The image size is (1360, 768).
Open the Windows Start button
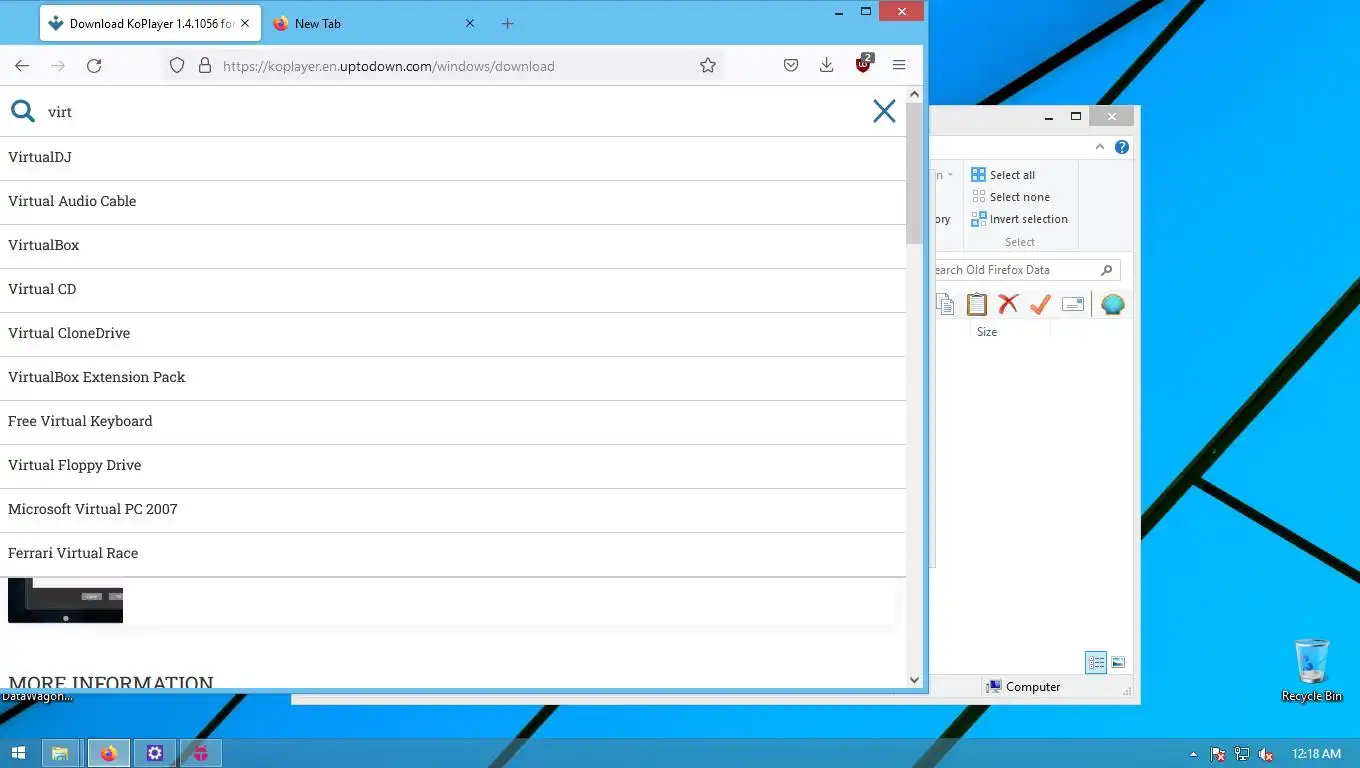[18, 753]
